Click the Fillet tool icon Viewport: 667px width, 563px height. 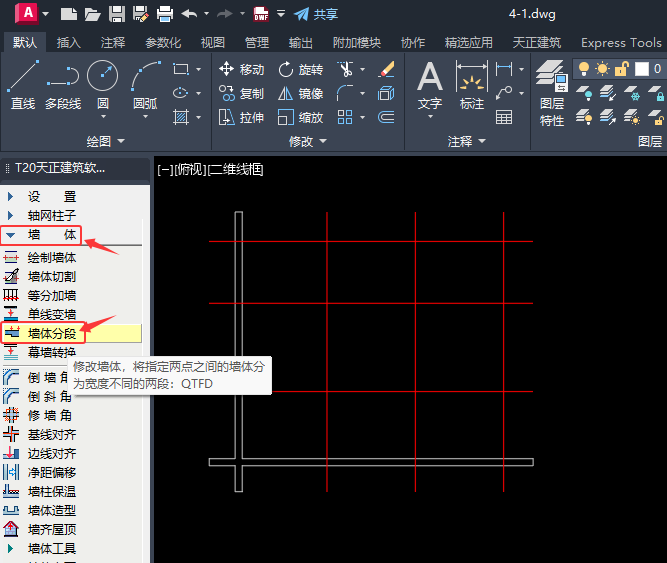point(345,93)
